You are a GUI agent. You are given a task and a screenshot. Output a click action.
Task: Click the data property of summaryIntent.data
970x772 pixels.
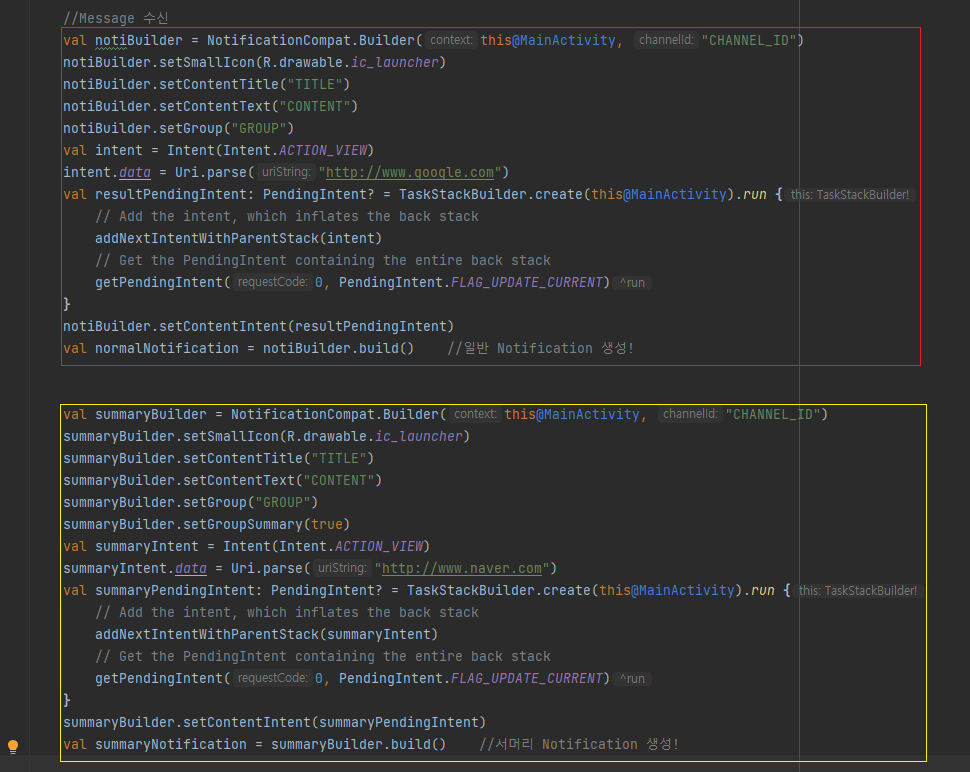(191, 568)
